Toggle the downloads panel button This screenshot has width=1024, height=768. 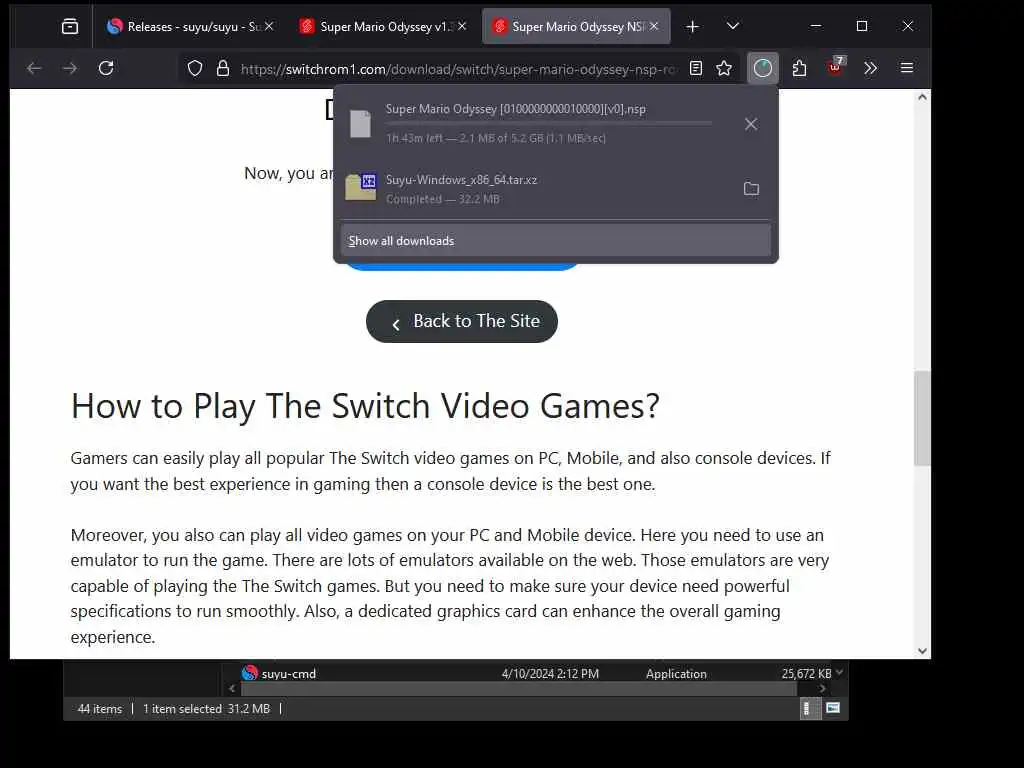[x=763, y=68]
